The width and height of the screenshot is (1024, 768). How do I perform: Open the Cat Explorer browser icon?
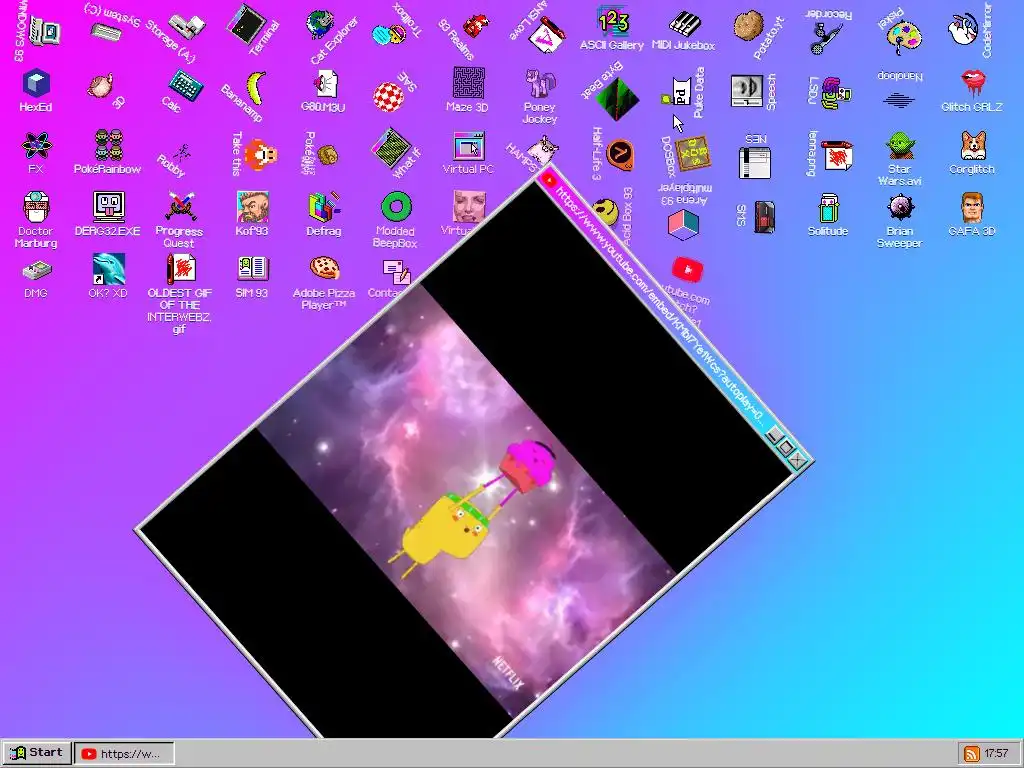click(320, 25)
